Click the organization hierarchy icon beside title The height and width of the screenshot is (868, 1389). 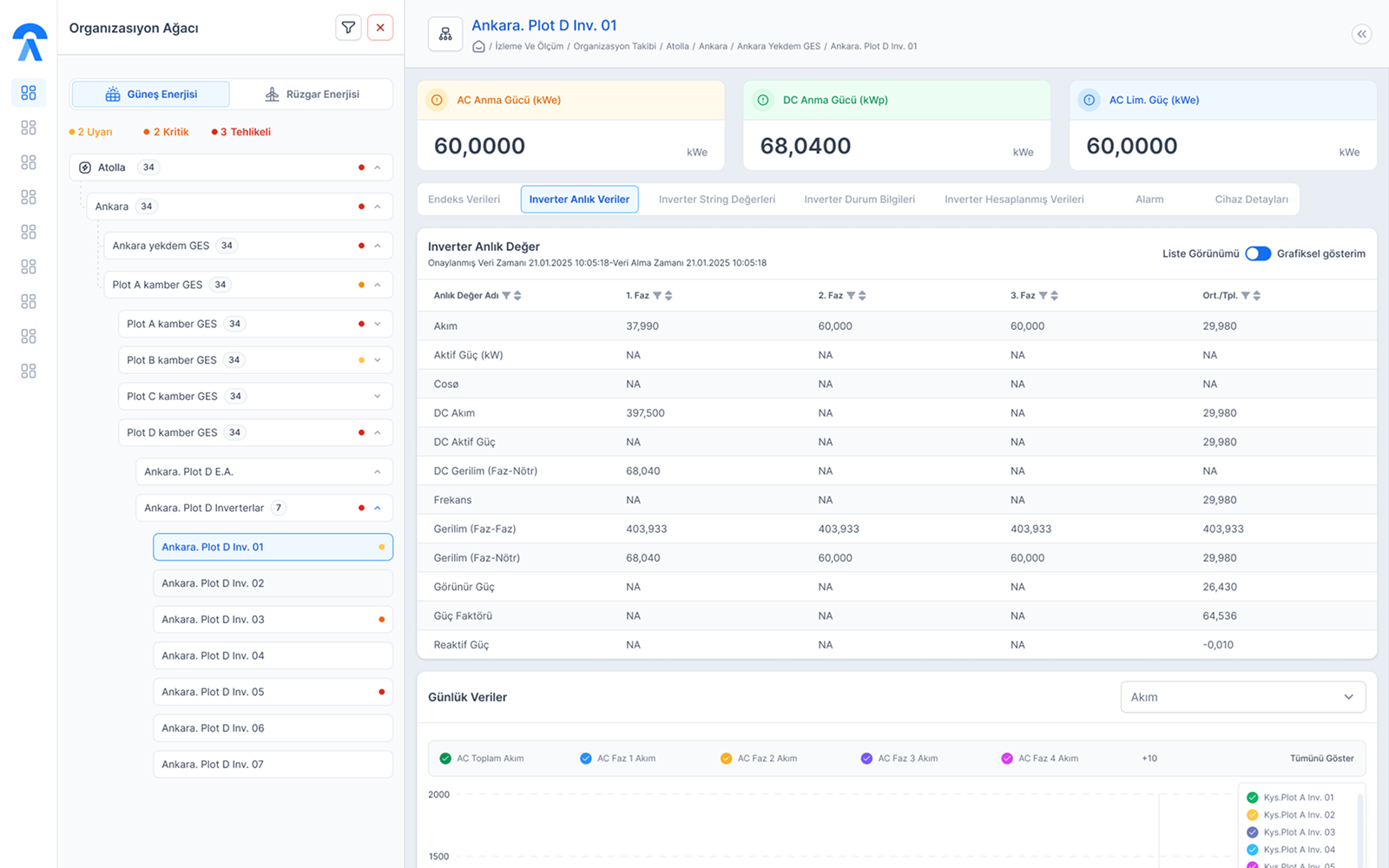445,34
